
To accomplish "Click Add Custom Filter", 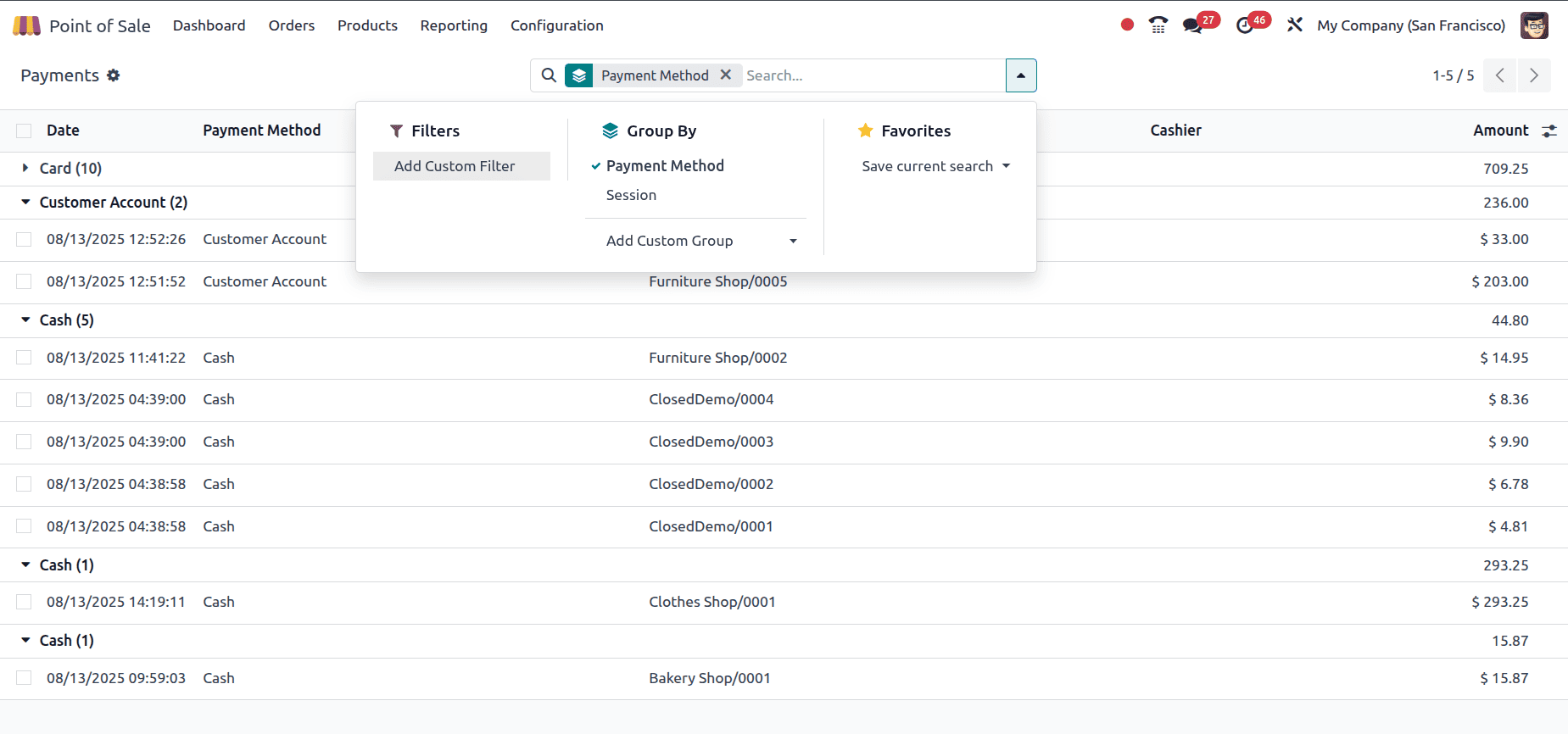I will tap(455, 166).
